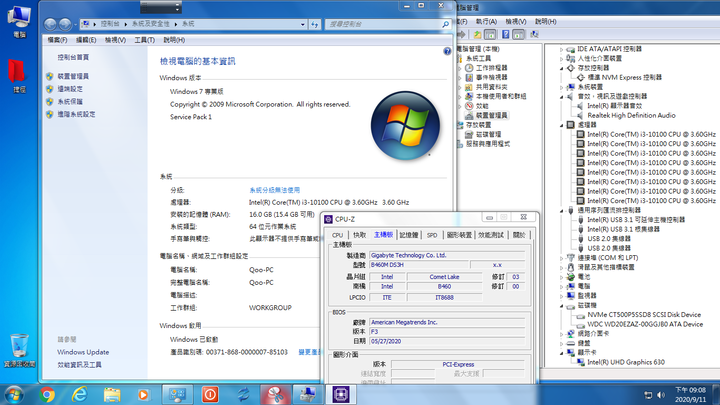Open Windows Media Player taskbar icon
This screenshot has width=720, height=405.
[x=143, y=394]
